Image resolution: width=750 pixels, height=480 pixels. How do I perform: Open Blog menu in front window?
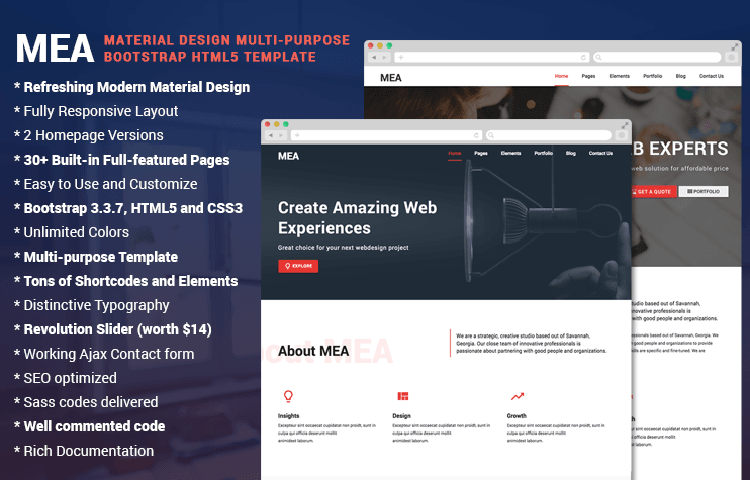coord(571,153)
